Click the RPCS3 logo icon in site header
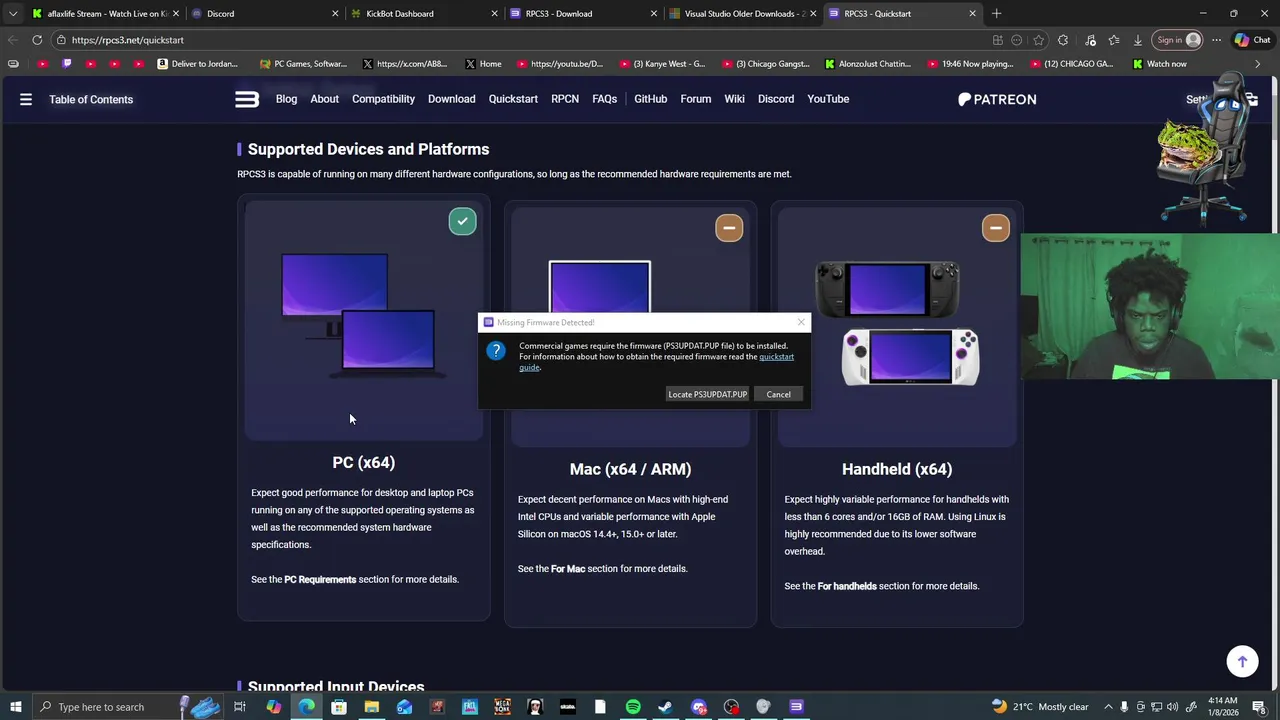 click(x=247, y=99)
